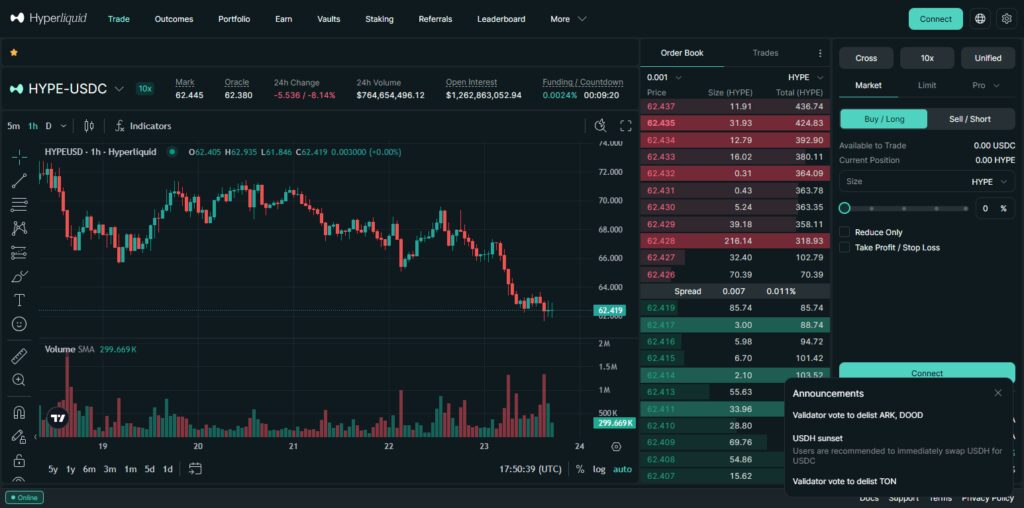The height and width of the screenshot is (508, 1024).
Task: Toggle the Unified account mode button
Action: [x=988, y=58]
